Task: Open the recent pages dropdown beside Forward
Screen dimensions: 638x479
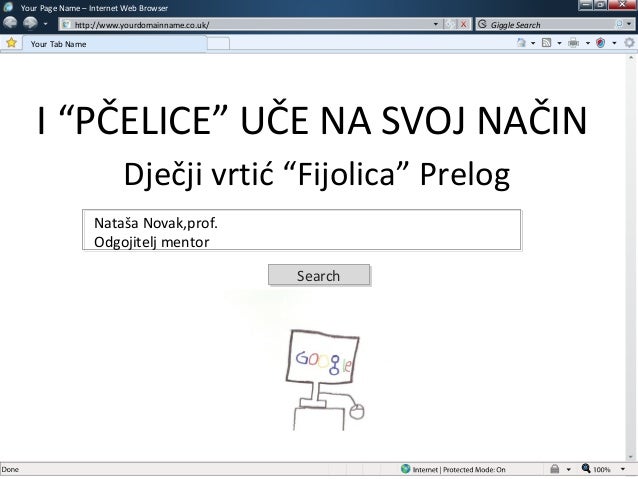Action: click(x=45, y=24)
